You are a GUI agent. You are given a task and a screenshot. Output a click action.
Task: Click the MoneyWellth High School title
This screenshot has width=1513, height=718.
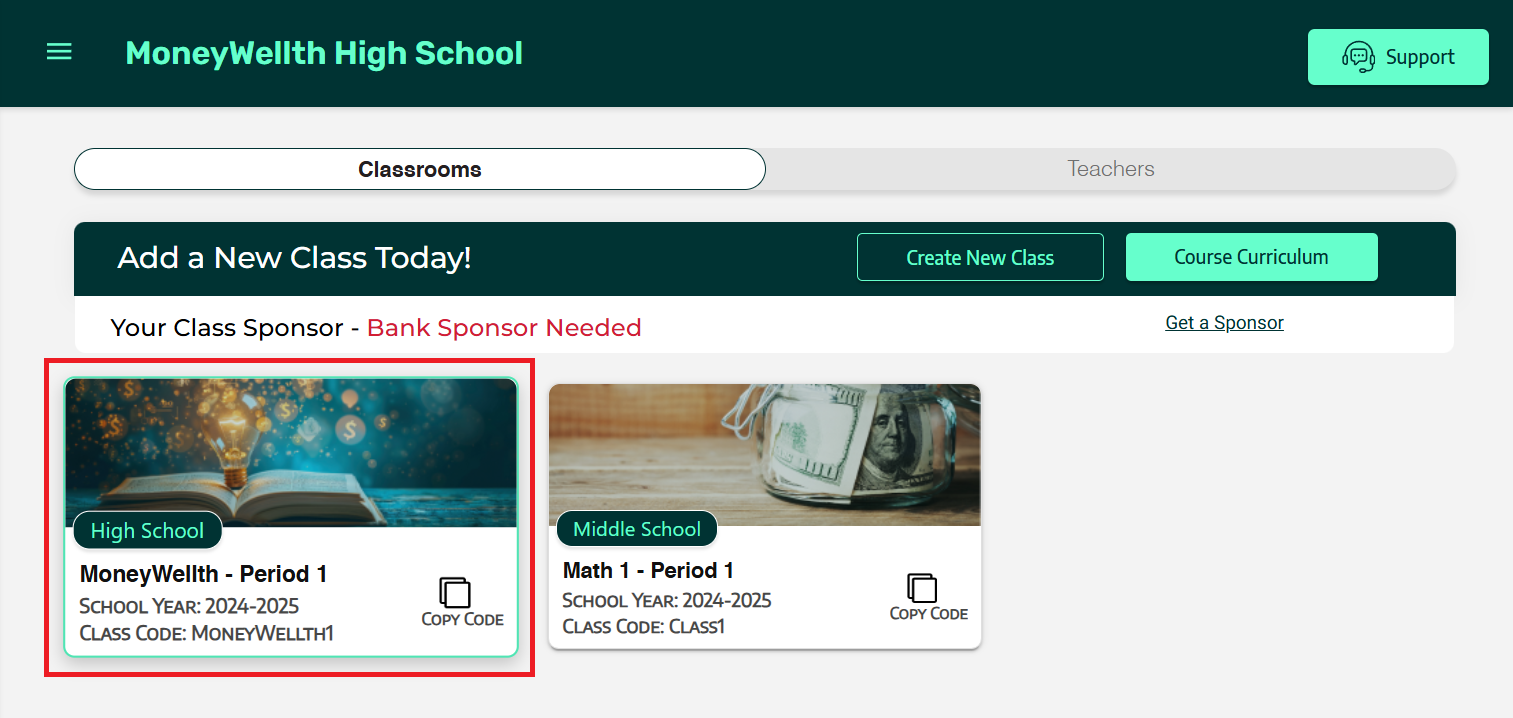[x=324, y=53]
